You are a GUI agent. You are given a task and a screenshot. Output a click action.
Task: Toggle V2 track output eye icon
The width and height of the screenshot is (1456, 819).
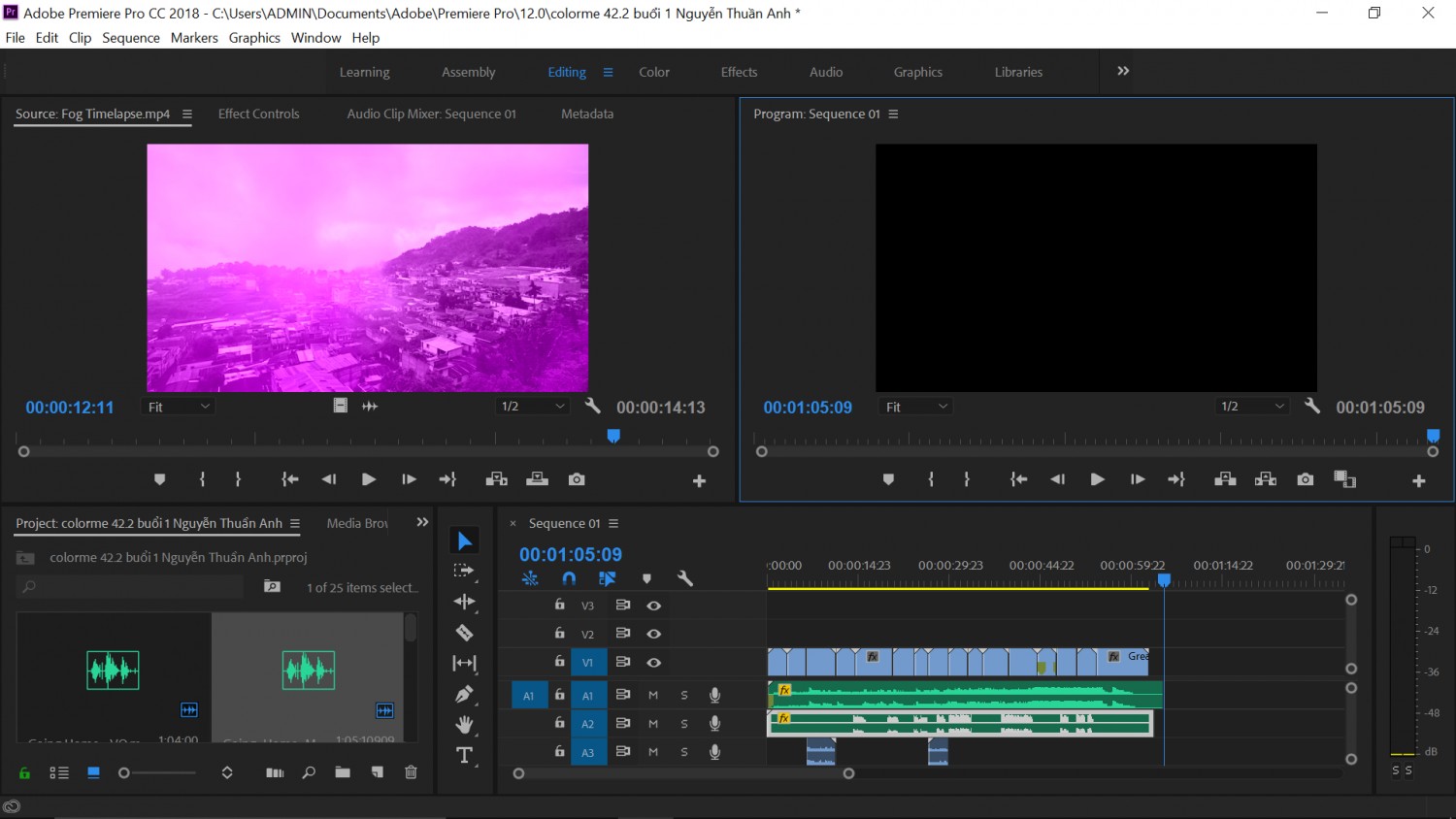pyautogui.click(x=653, y=634)
